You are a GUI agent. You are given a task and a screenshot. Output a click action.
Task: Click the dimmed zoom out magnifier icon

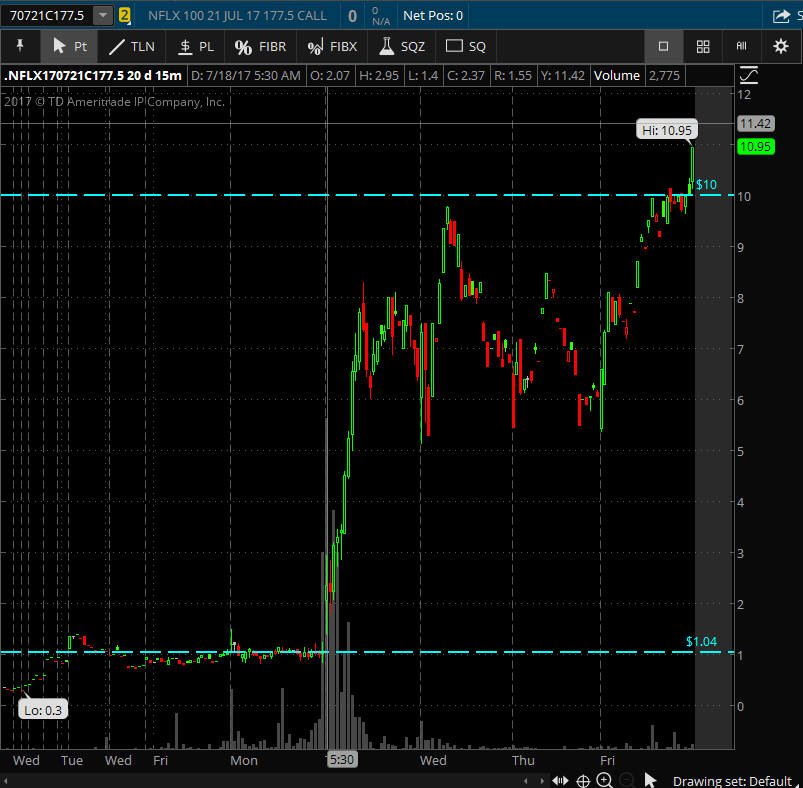pos(627,780)
